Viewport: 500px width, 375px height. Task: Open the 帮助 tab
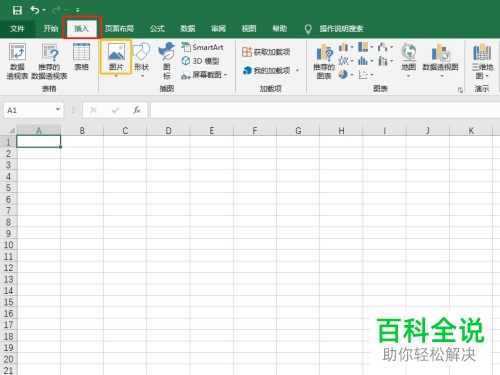coord(279,29)
